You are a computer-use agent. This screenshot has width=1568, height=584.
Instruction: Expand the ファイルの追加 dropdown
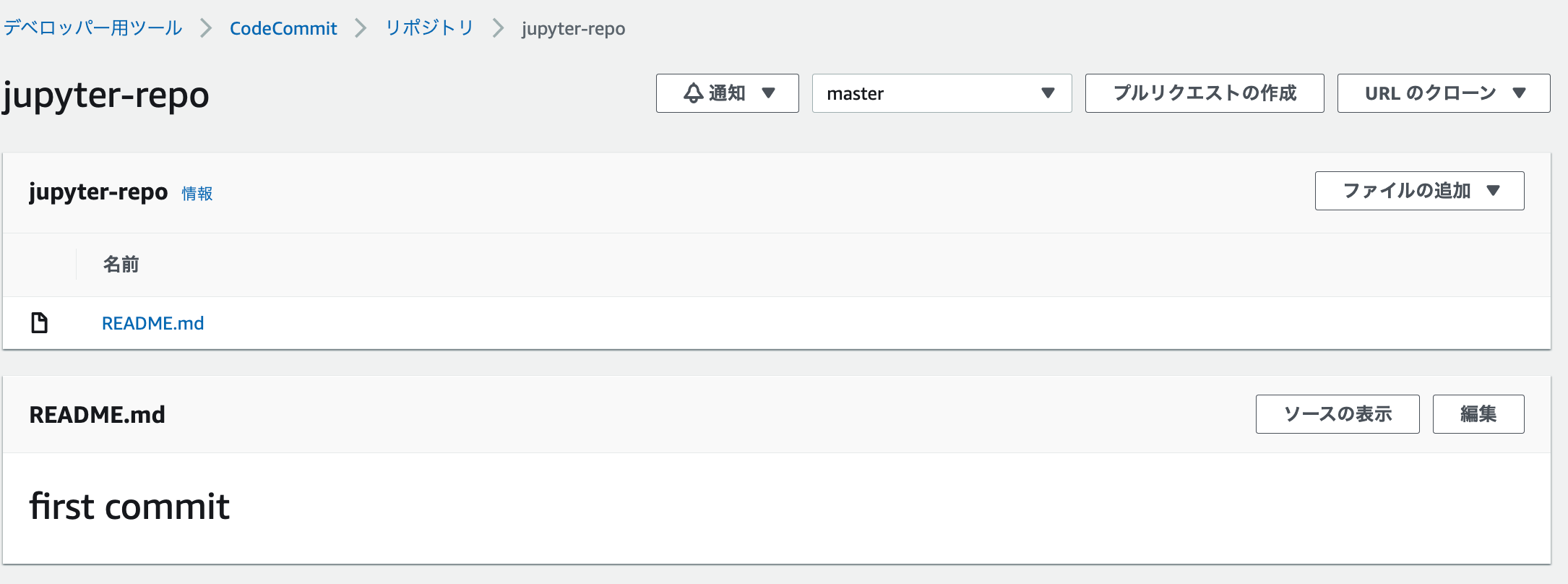[1419, 191]
